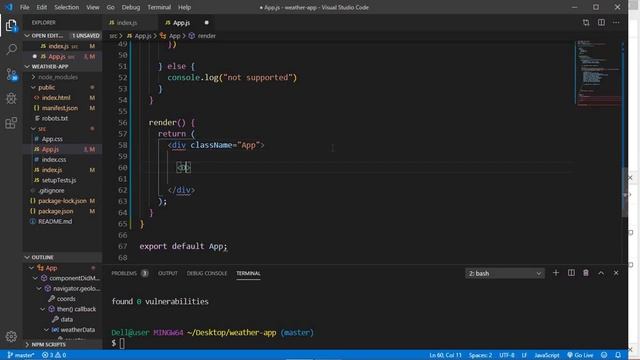Click the code minimap overview
Screen dimensions: 640x360
599,73
